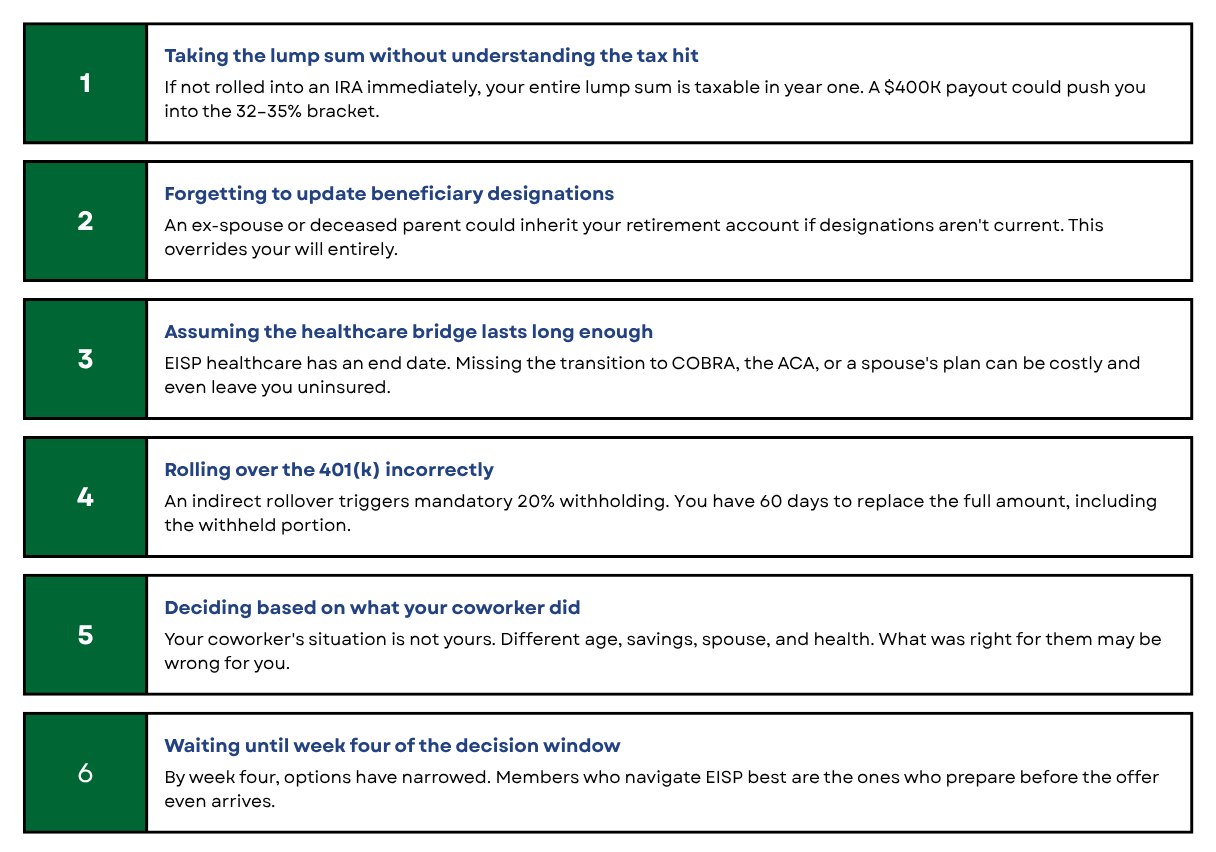
Task: Click the 'overrides your will entirely' line
Action: [x=281, y=249]
